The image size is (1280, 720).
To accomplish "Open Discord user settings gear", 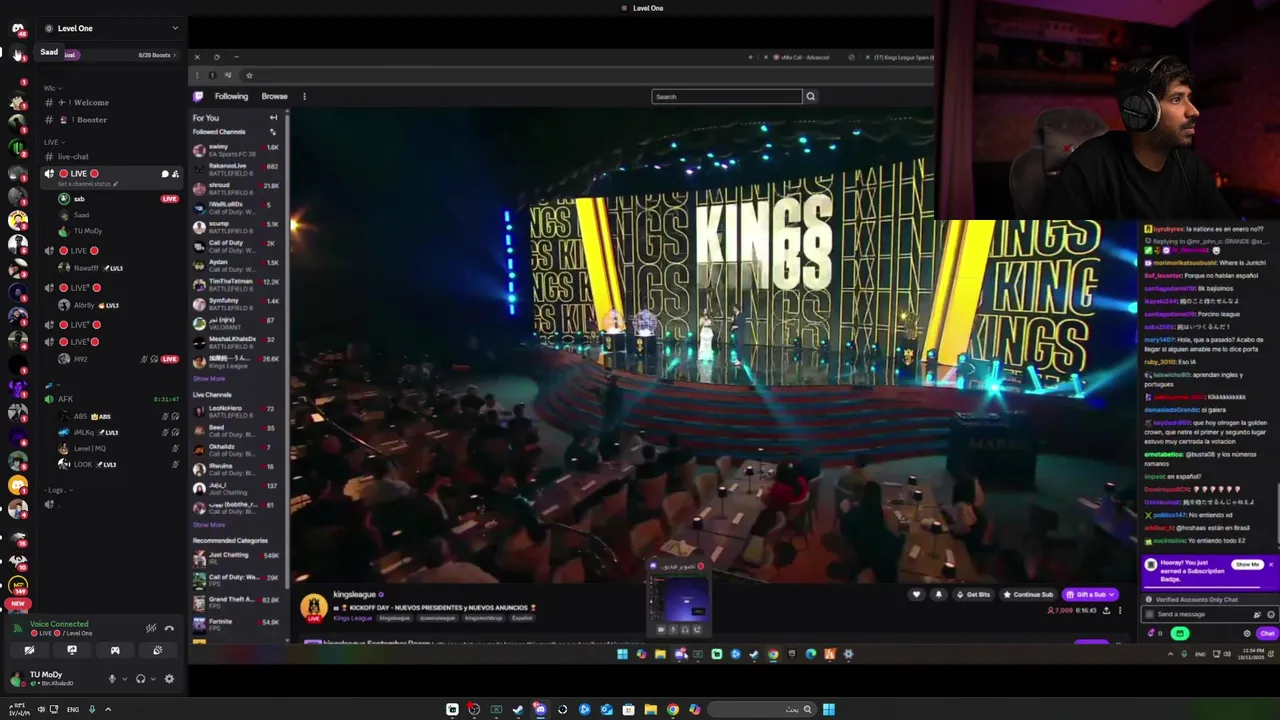I will tap(169, 679).
